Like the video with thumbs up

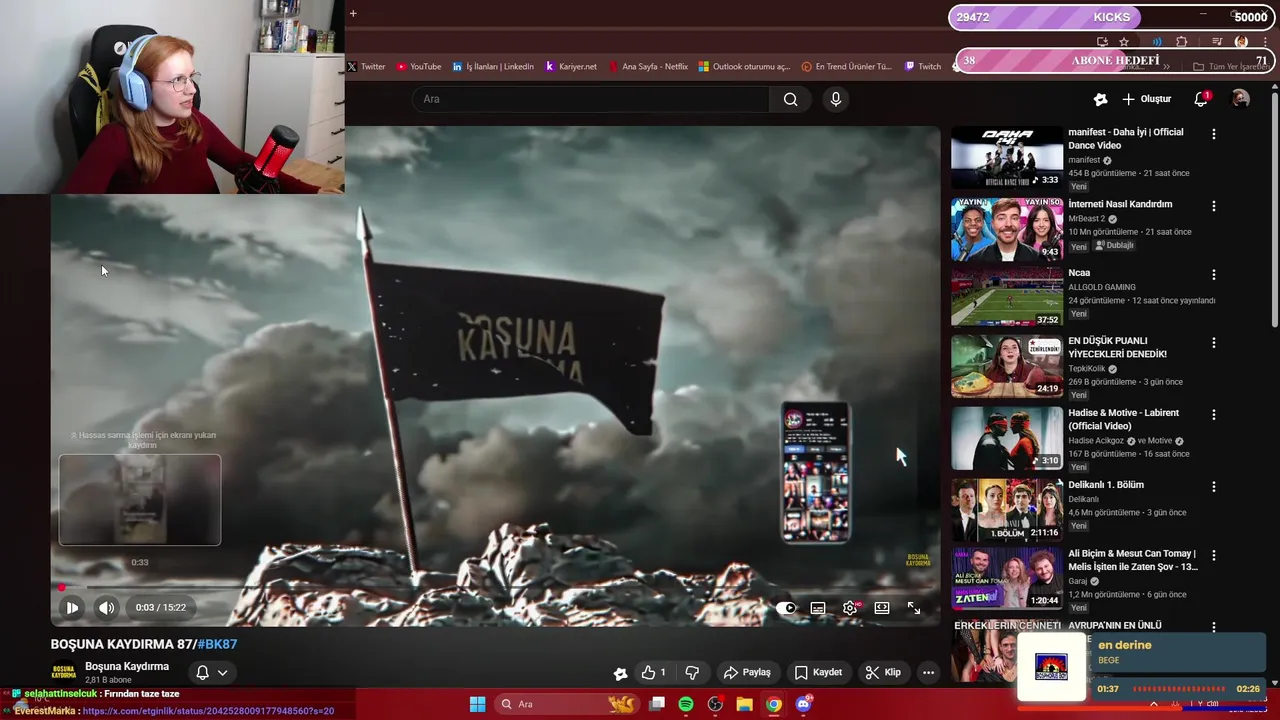pyautogui.click(x=654, y=672)
